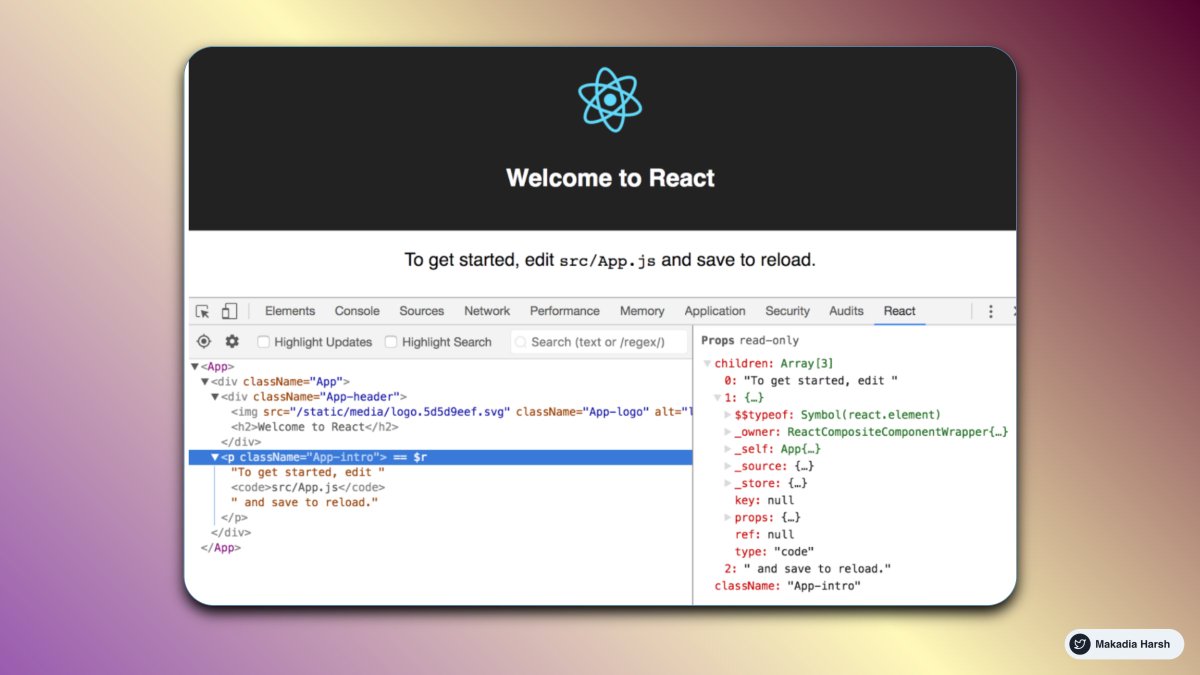The height and width of the screenshot is (675, 1200).
Task: Toggle the device toolbar icon
Action: point(229,311)
